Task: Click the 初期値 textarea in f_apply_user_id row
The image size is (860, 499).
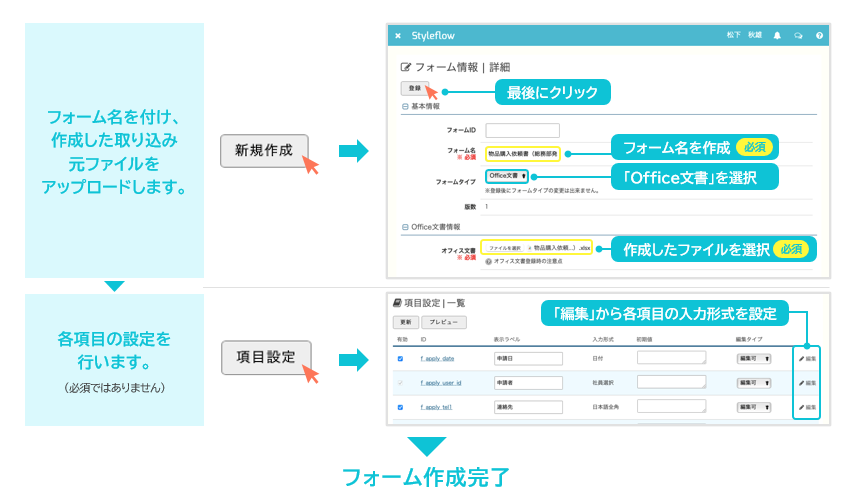Action: (671, 382)
